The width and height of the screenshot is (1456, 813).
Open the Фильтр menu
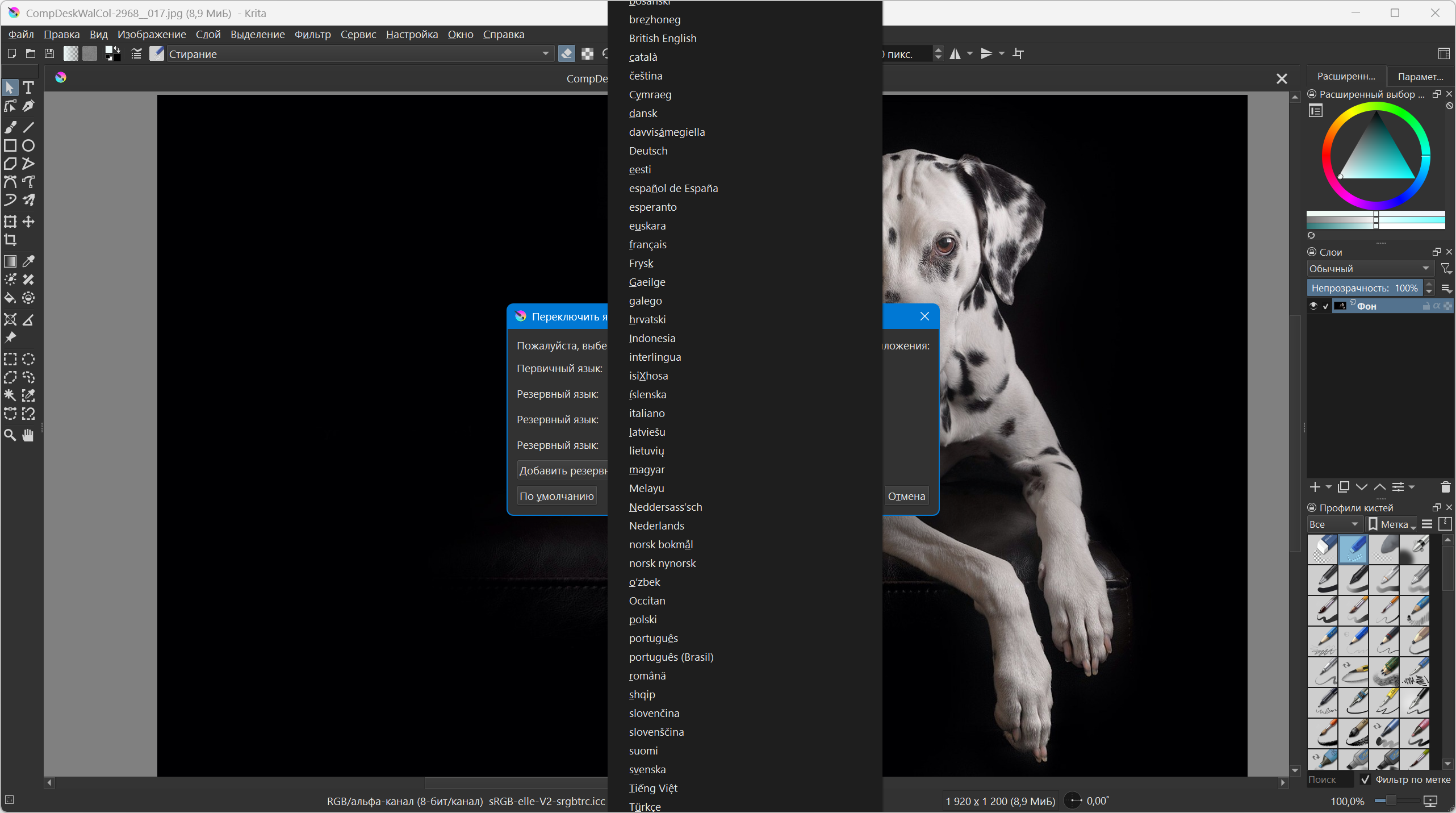tap(312, 34)
